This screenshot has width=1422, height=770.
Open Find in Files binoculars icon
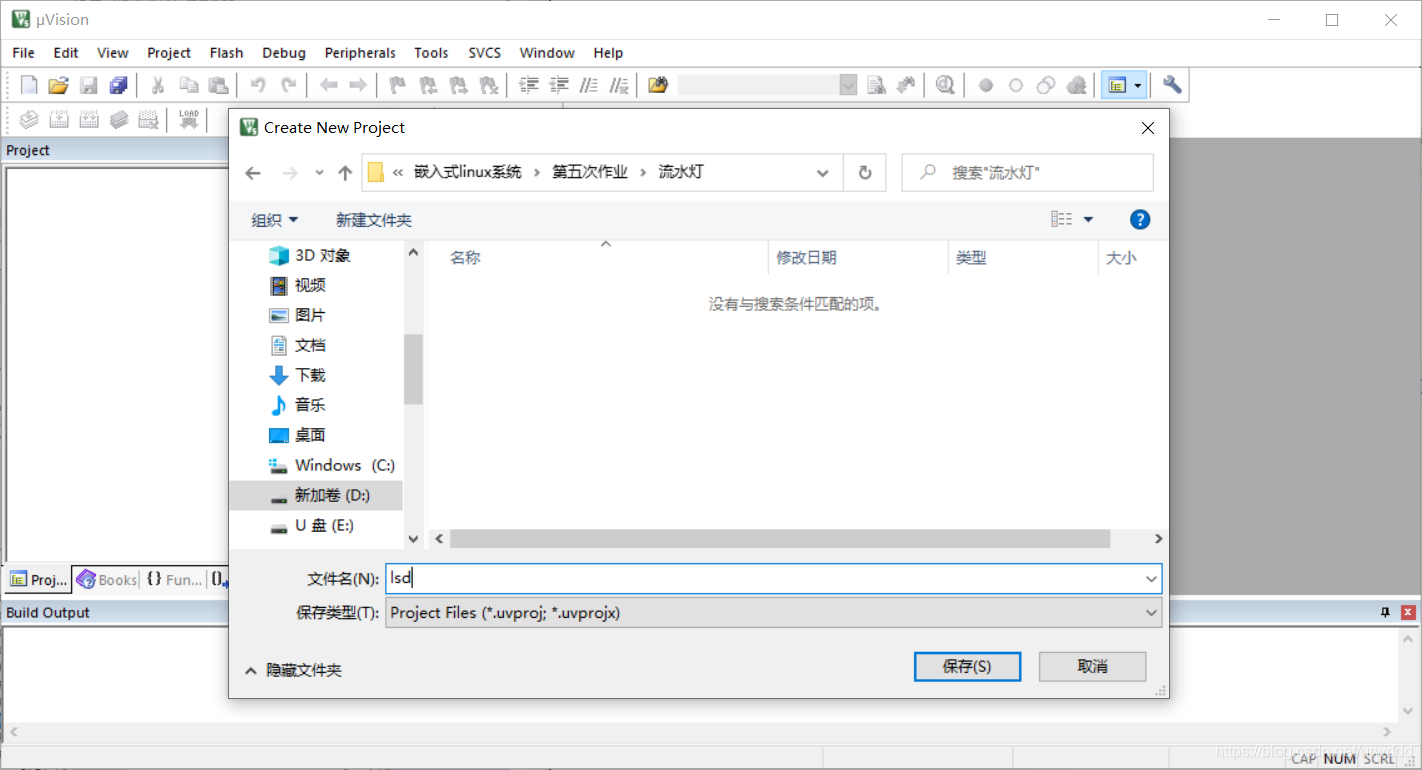click(x=657, y=85)
